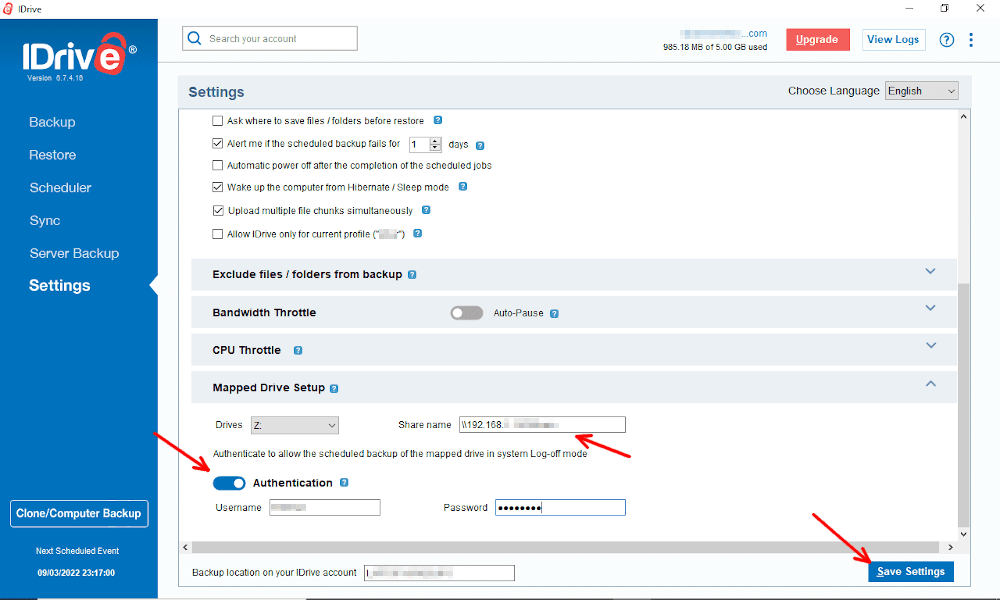Click the days number field showing 1
1000x600 pixels.
point(419,144)
